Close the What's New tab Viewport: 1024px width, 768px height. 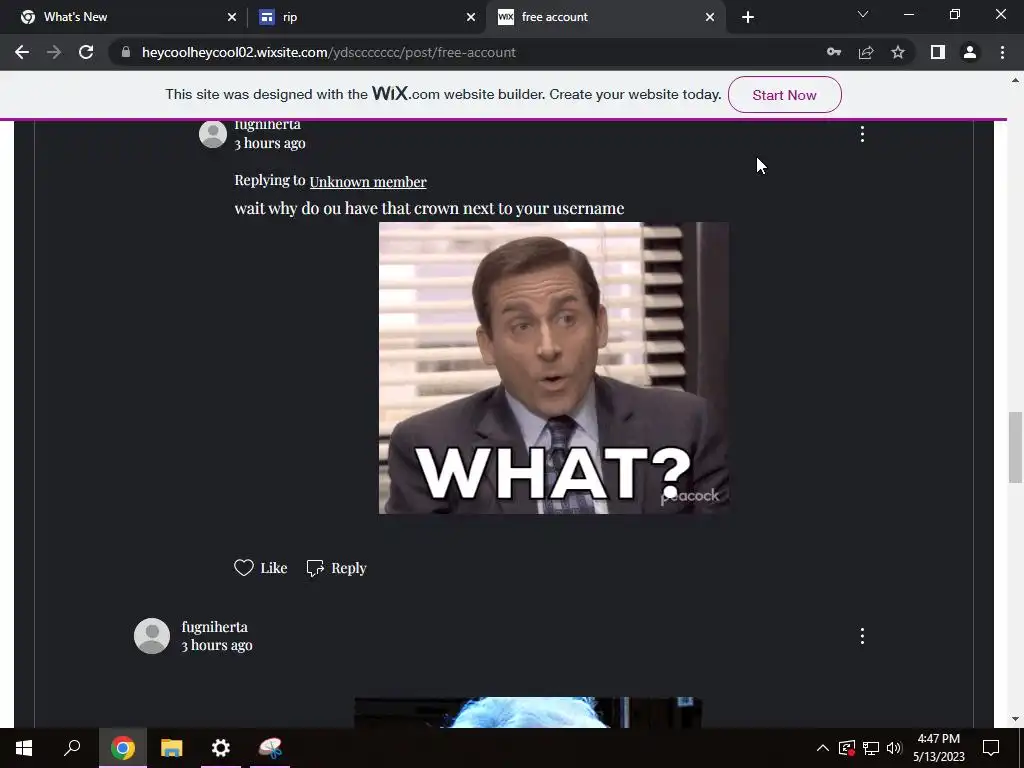click(232, 17)
